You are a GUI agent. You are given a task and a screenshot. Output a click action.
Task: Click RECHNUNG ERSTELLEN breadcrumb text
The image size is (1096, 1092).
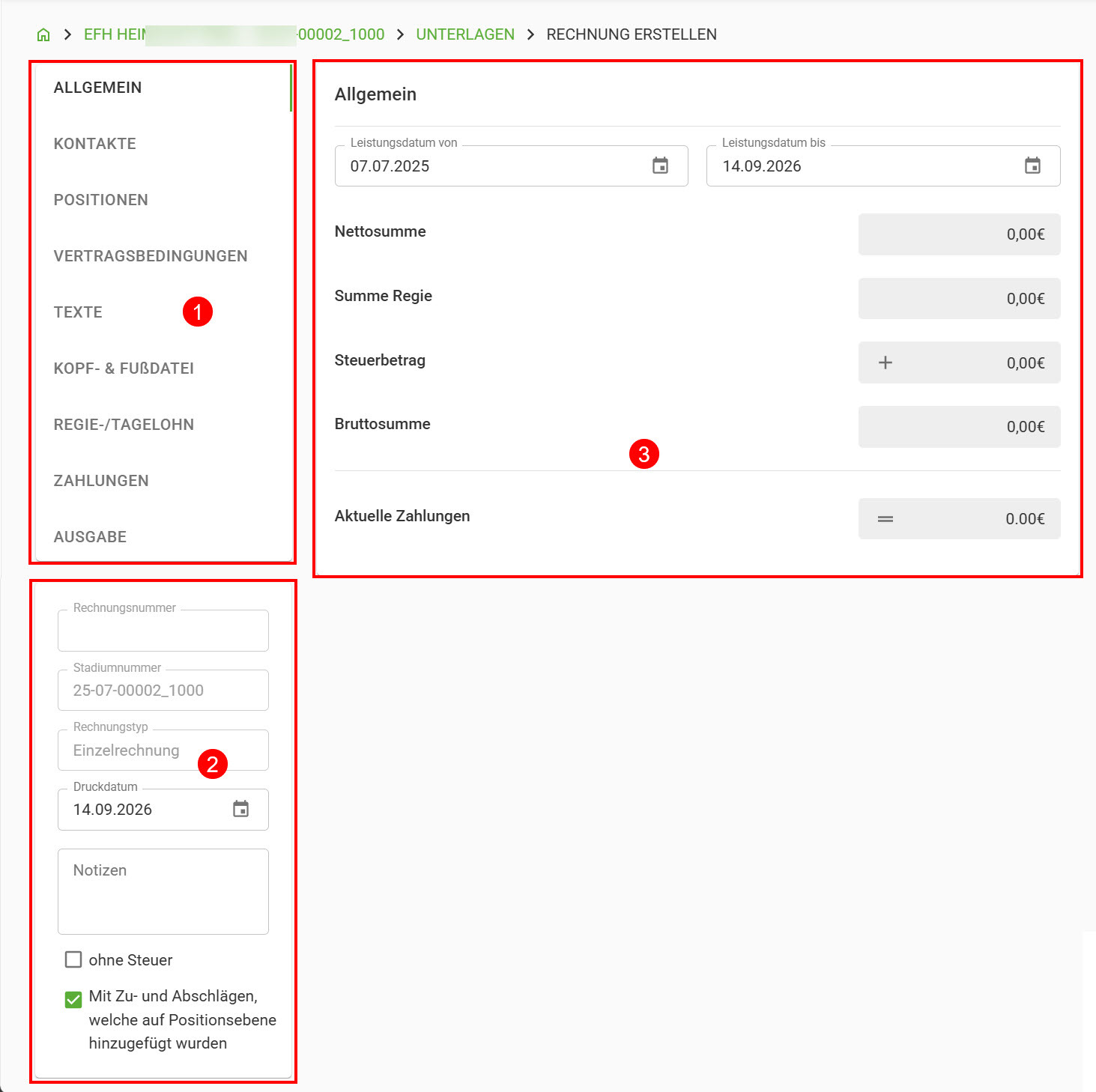coord(632,34)
